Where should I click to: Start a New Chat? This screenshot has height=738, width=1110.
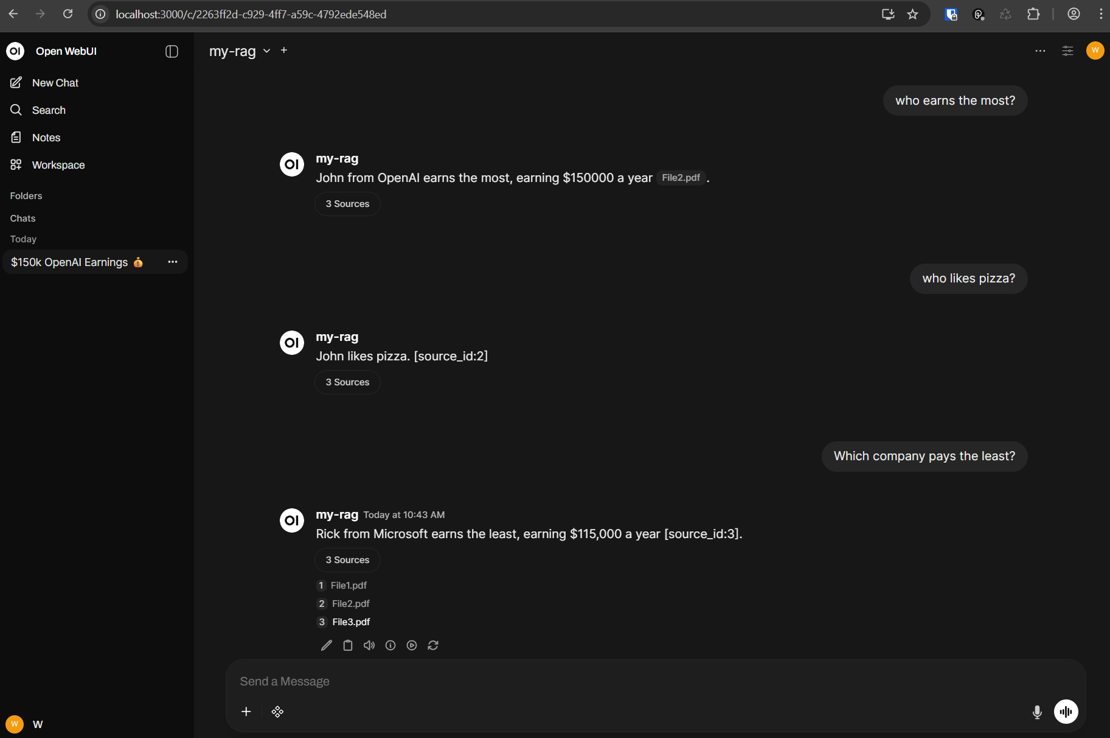(55, 83)
